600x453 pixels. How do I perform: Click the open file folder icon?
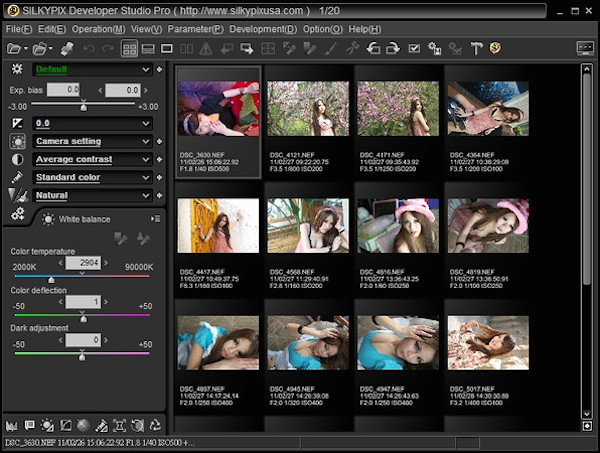14,48
